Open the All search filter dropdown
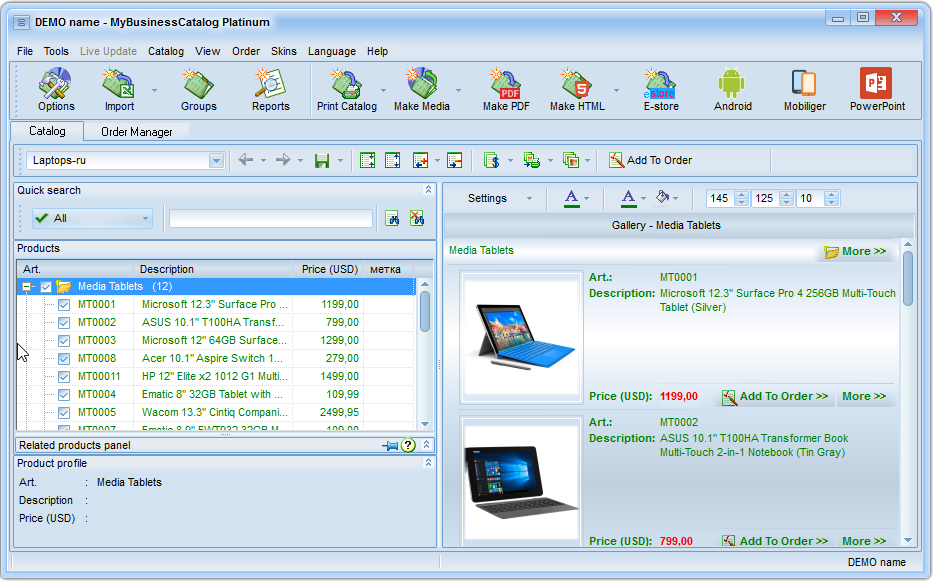Image resolution: width=934 pixels, height=582 pixels. (x=145, y=219)
